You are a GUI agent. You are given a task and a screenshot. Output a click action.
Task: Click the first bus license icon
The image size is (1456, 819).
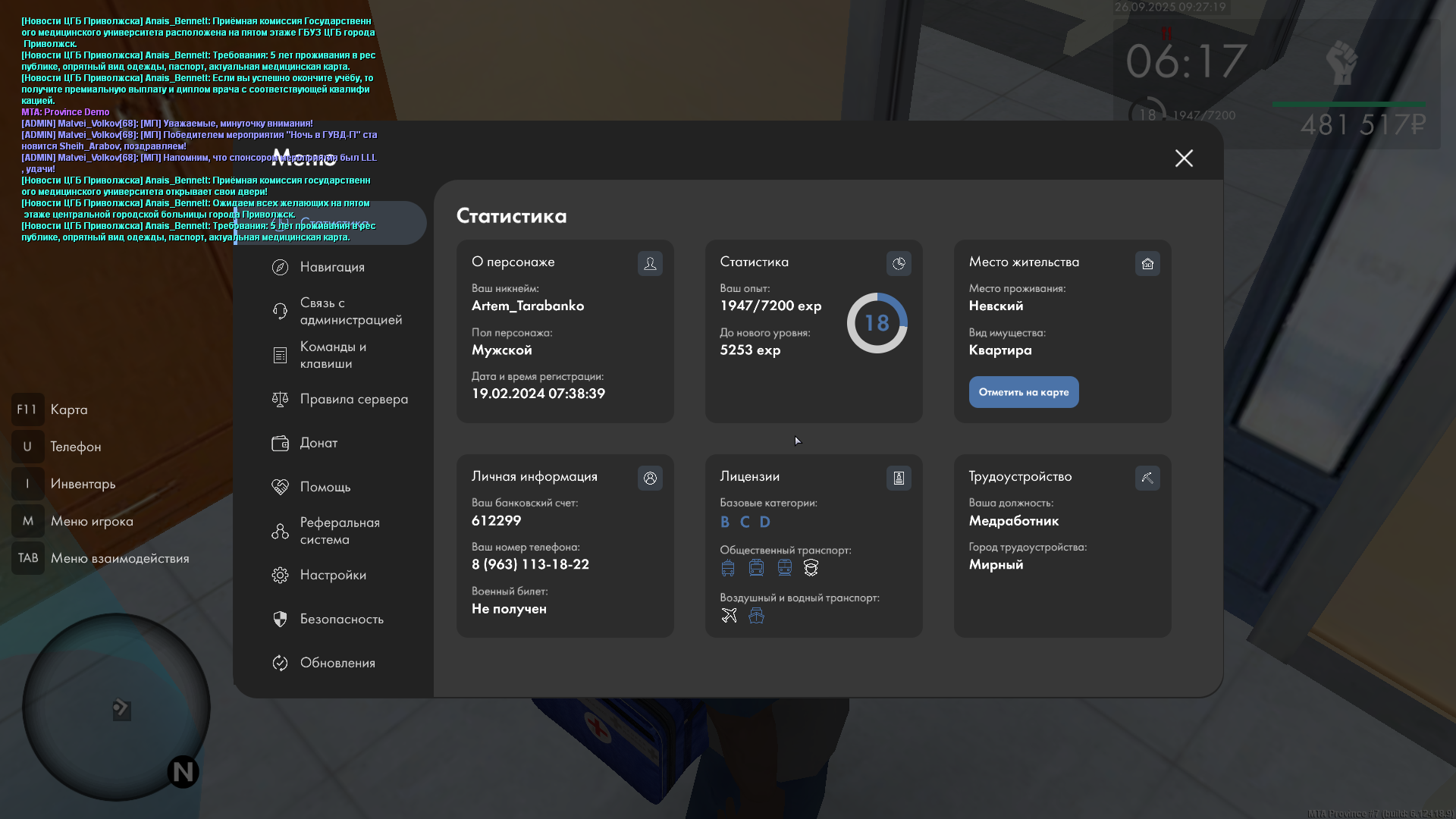pyautogui.click(x=728, y=568)
